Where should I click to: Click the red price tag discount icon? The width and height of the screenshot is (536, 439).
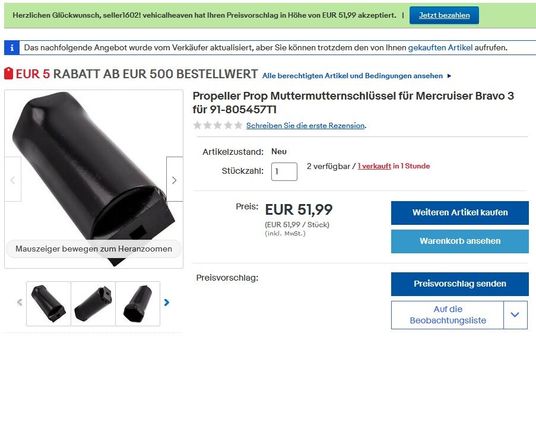pyautogui.click(x=9, y=74)
